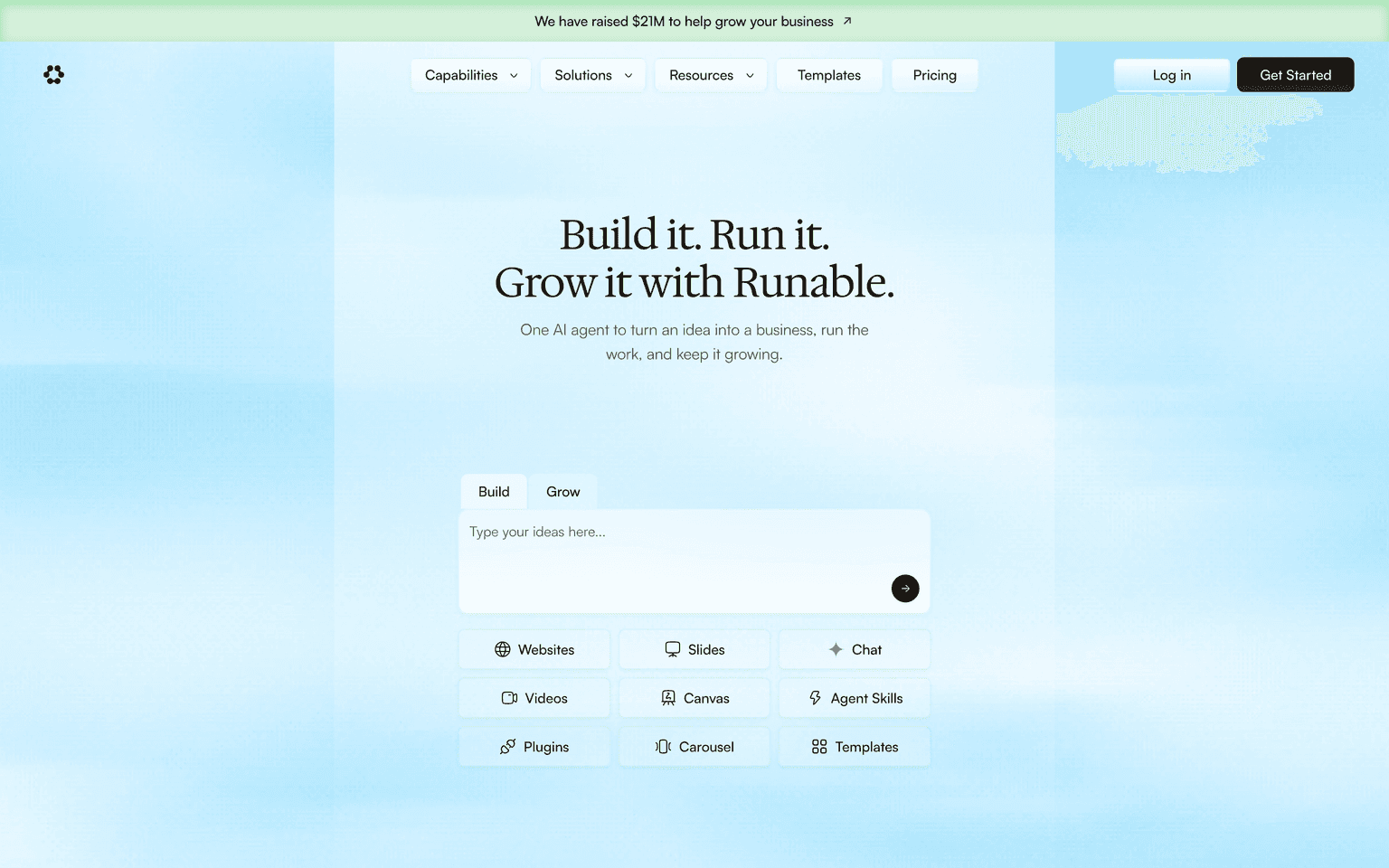Screen dimensions: 1389x868
Task: Expand the Capabilities dropdown chevron
Action: [x=514, y=75]
